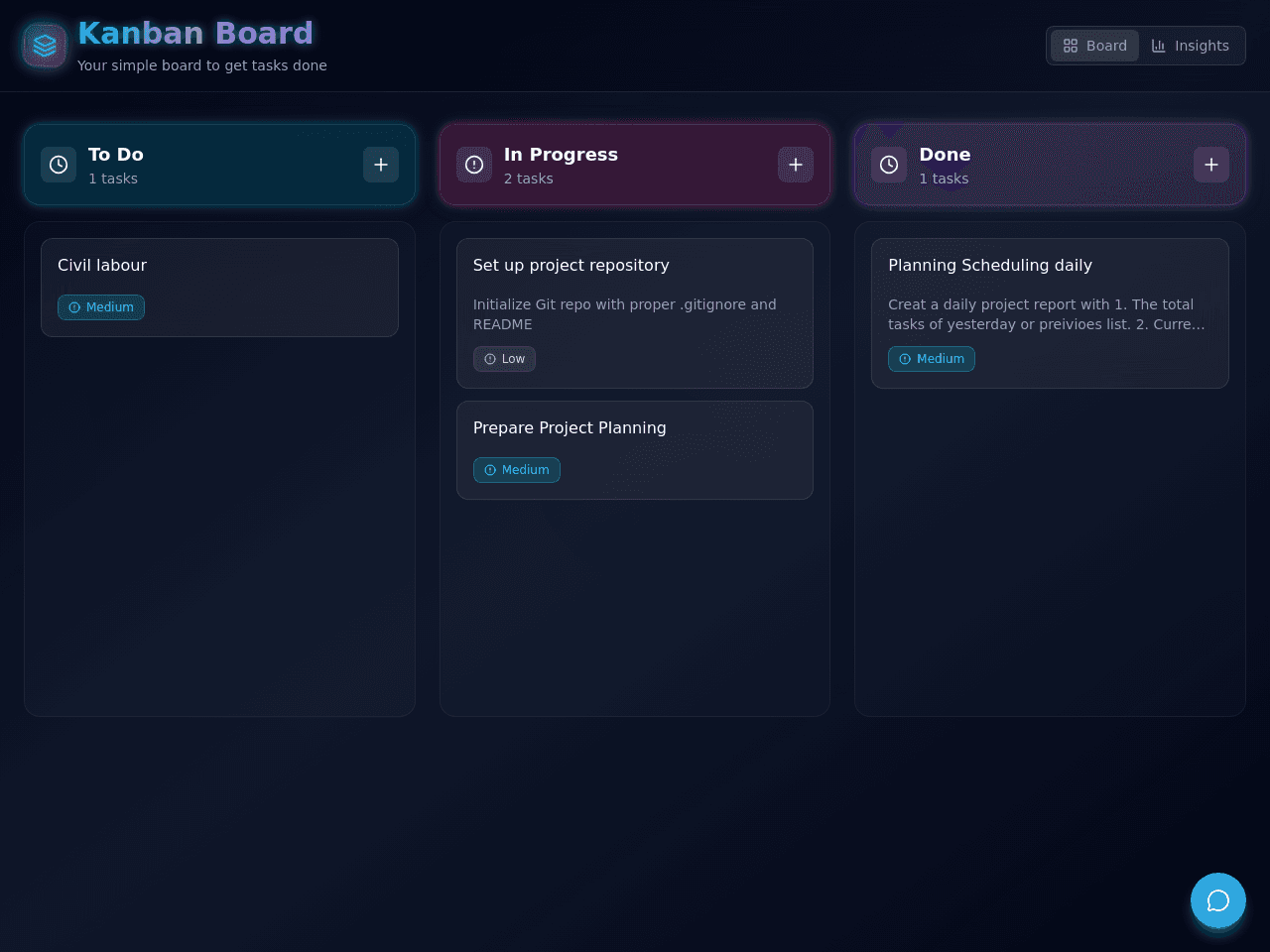
Task: Click Medium badge on Planning Scheduling daily
Action: point(932,359)
